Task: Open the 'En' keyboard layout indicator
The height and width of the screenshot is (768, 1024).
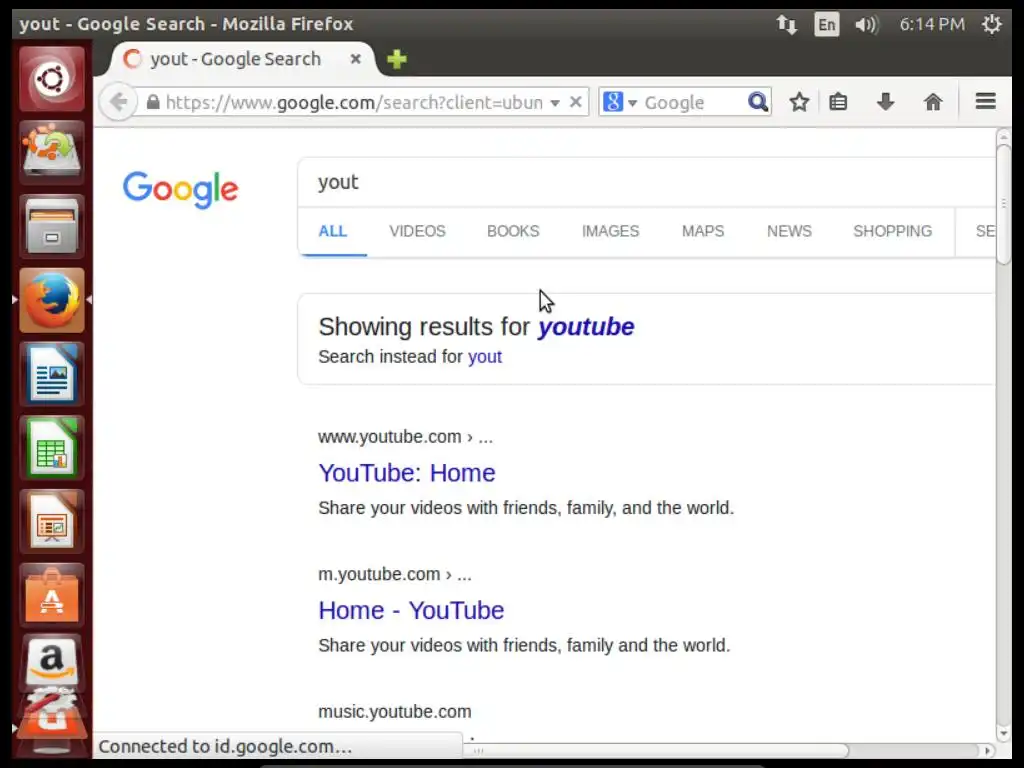Action: (x=826, y=25)
